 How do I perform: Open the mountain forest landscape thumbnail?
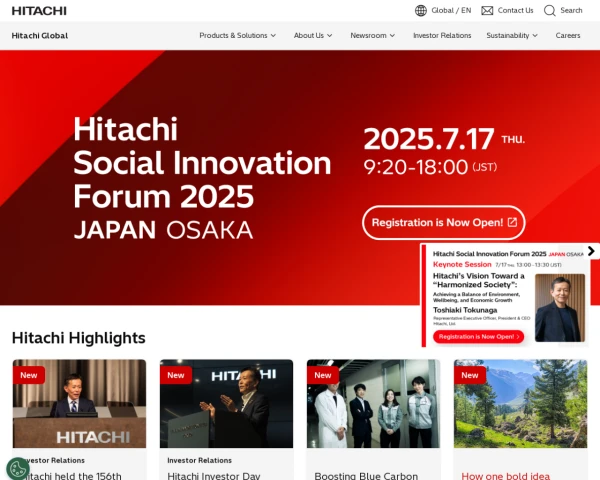click(520, 403)
